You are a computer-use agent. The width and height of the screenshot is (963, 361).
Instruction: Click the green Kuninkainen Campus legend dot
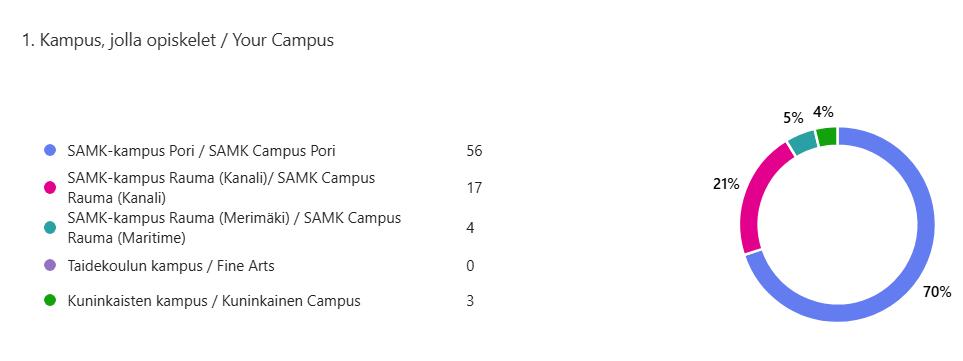50,301
